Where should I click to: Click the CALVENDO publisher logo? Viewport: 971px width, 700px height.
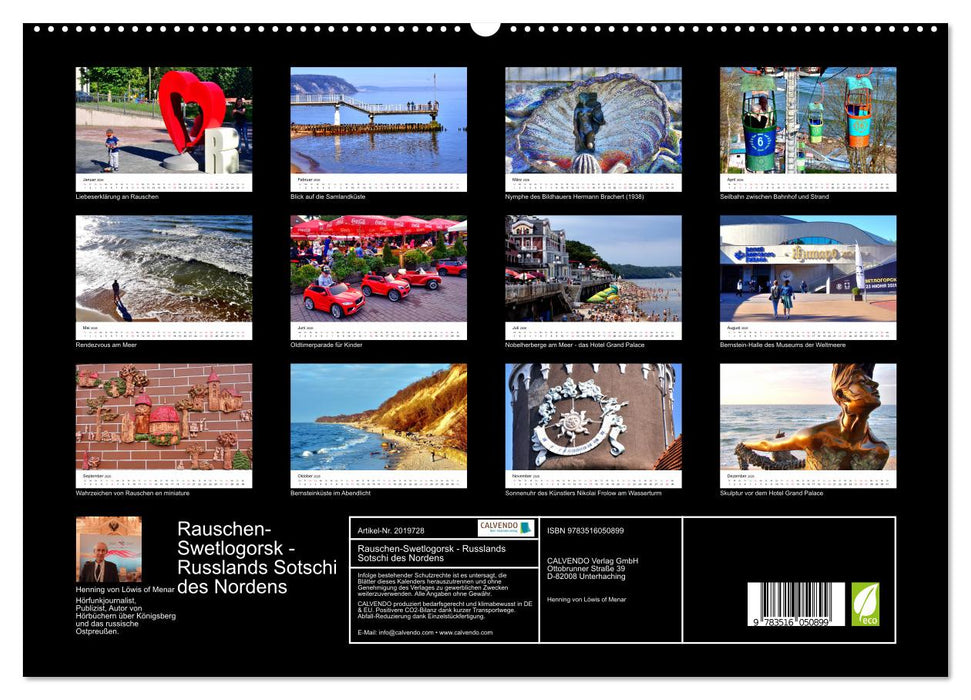505,528
